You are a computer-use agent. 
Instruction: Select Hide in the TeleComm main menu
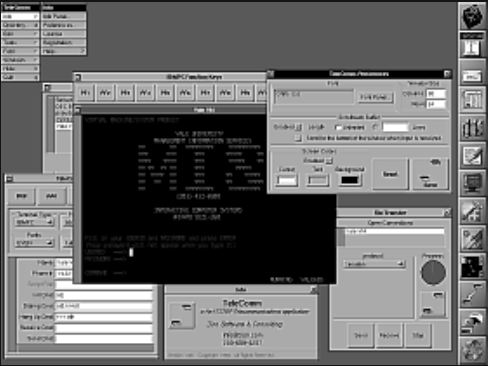point(20,68)
